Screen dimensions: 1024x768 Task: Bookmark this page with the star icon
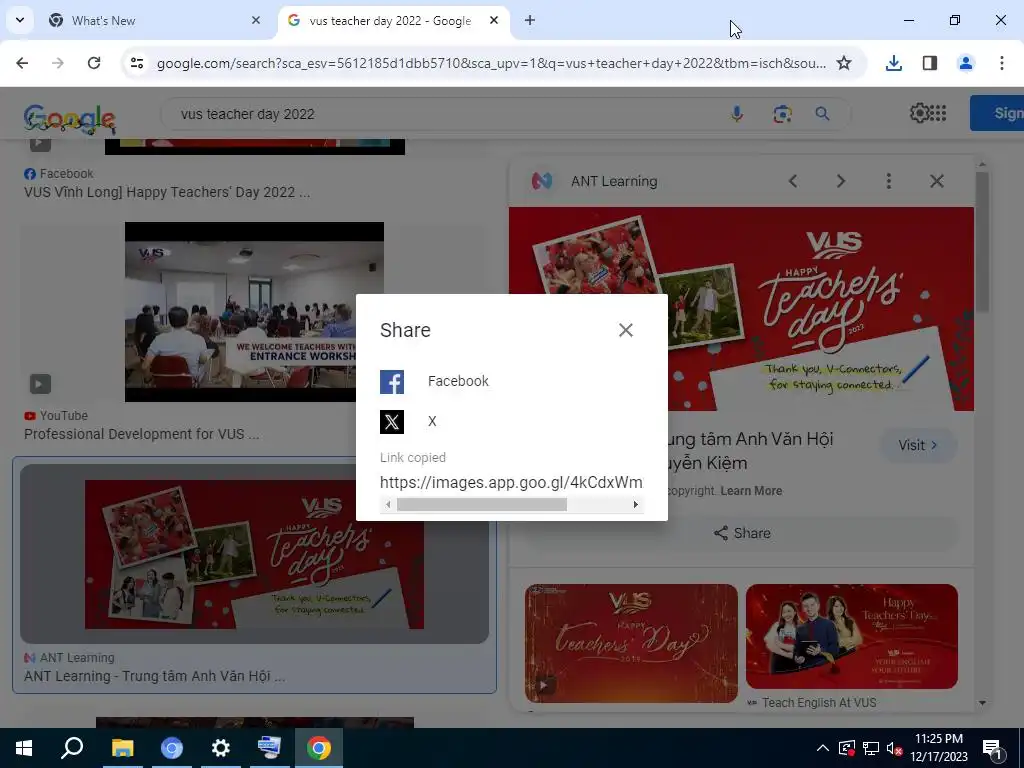pos(844,63)
